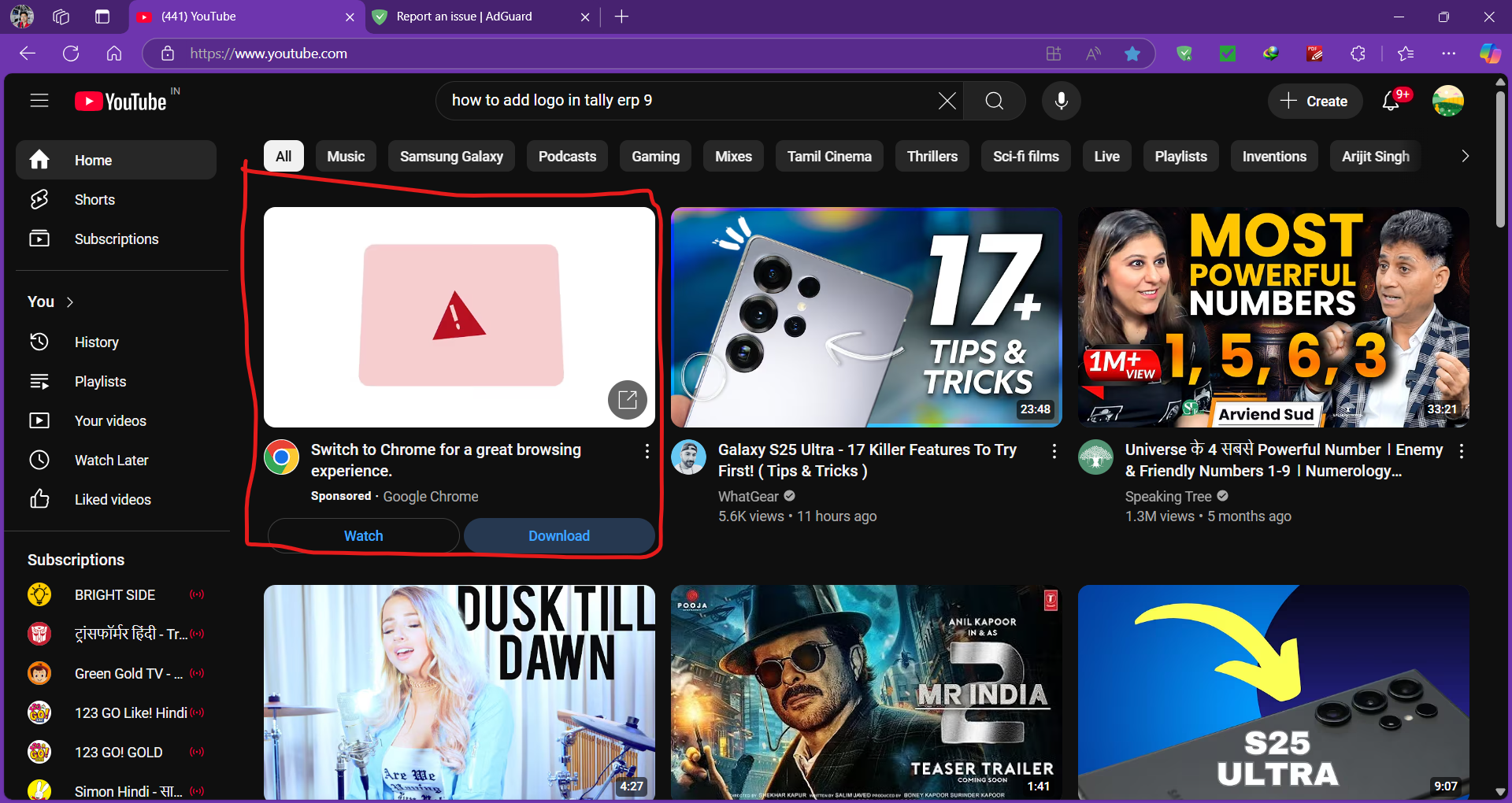Screen dimensions: 1512x803
Task: Click the Watch button on the ad
Action: click(363, 536)
